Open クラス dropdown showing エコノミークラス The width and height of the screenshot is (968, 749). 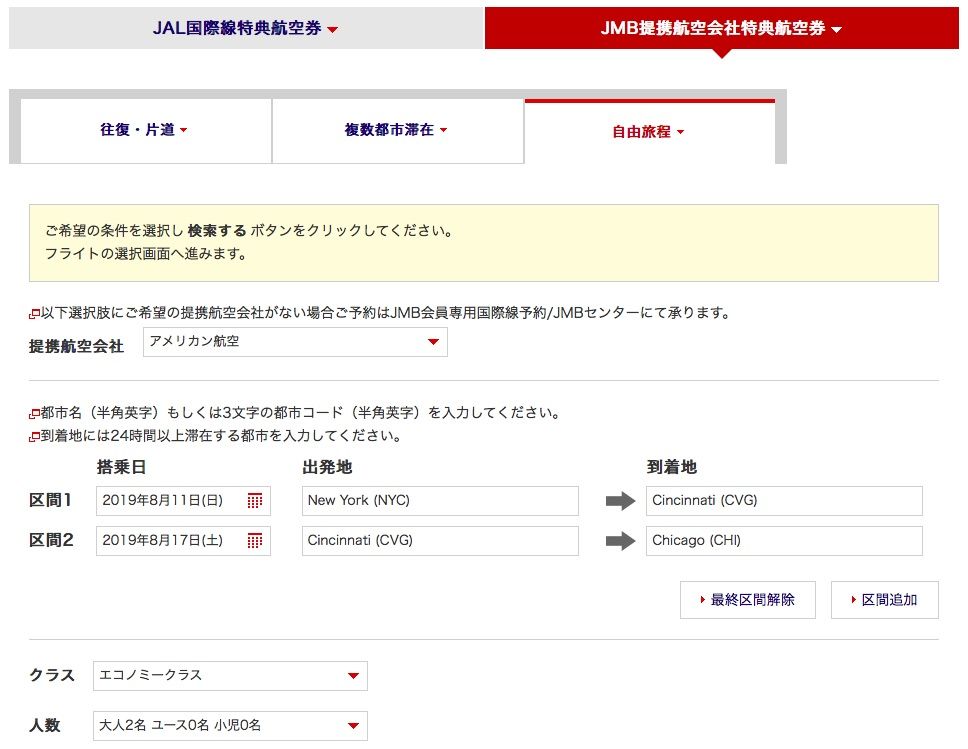pyautogui.click(x=230, y=676)
